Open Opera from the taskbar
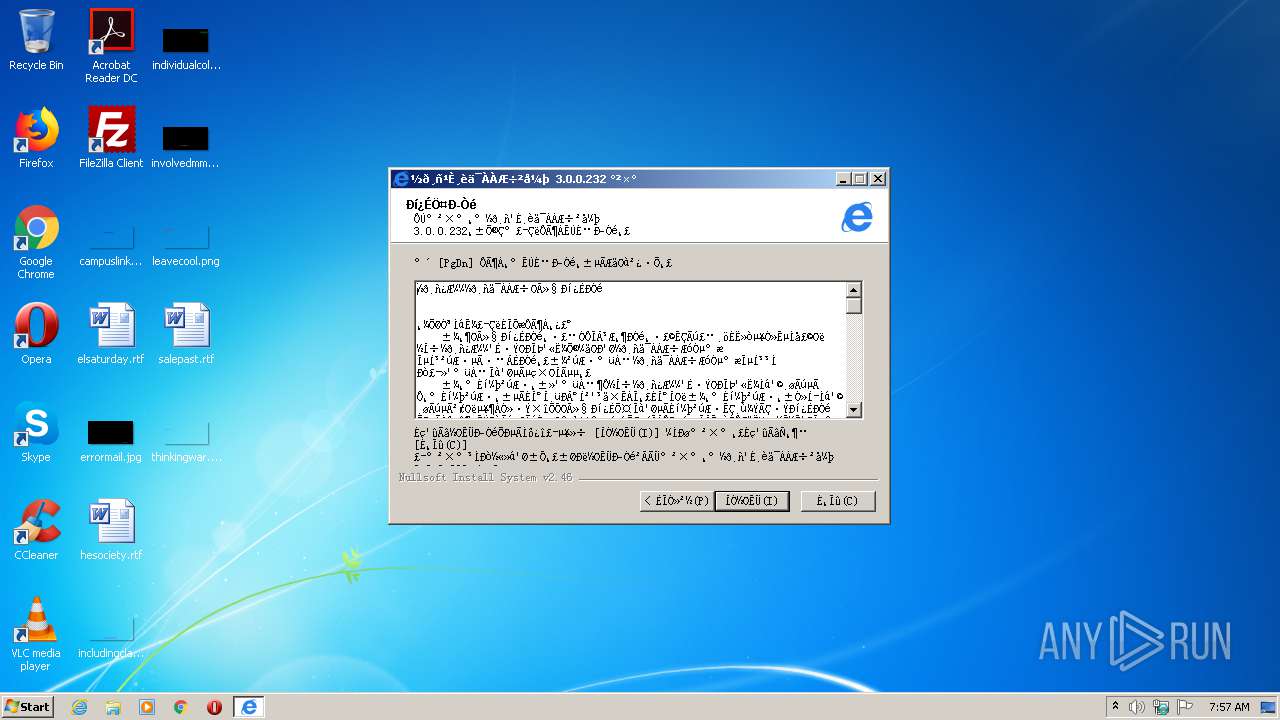1280x720 pixels. pos(214,707)
